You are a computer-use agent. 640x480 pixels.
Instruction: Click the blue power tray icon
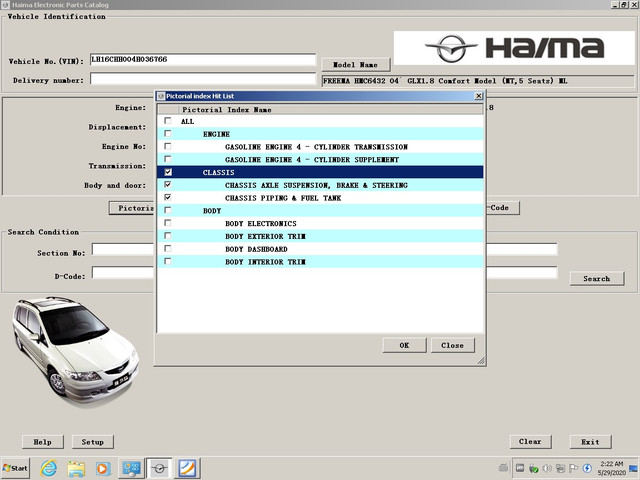tap(587, 468)
